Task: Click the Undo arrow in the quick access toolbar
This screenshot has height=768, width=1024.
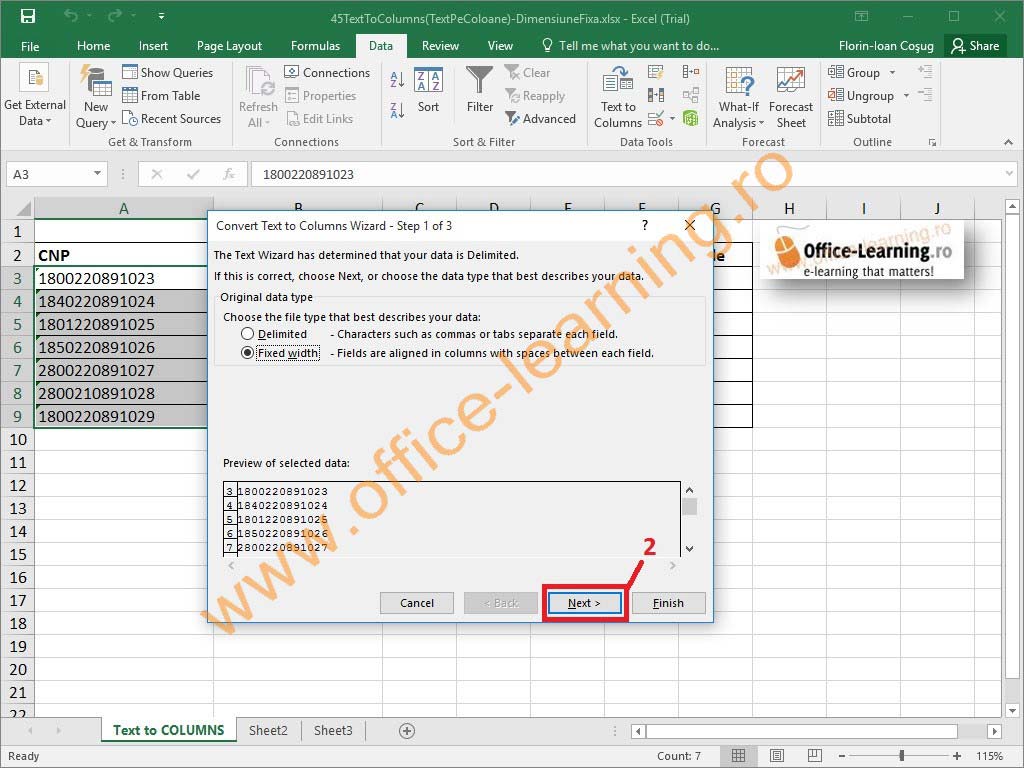Action: click(71, 16)
